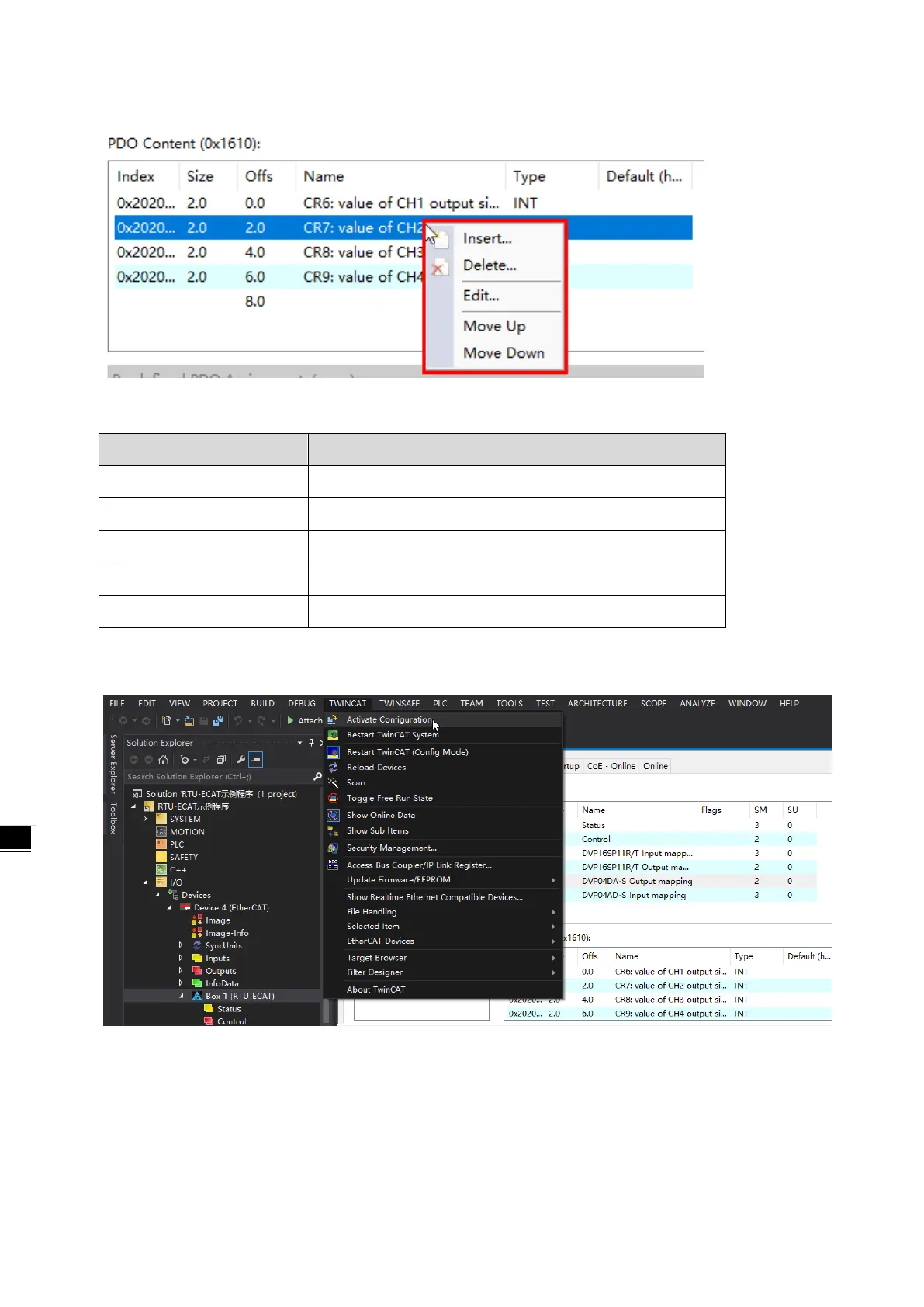Open the Server Explorer side panel

pyautogui.click(x=113, y=763)
